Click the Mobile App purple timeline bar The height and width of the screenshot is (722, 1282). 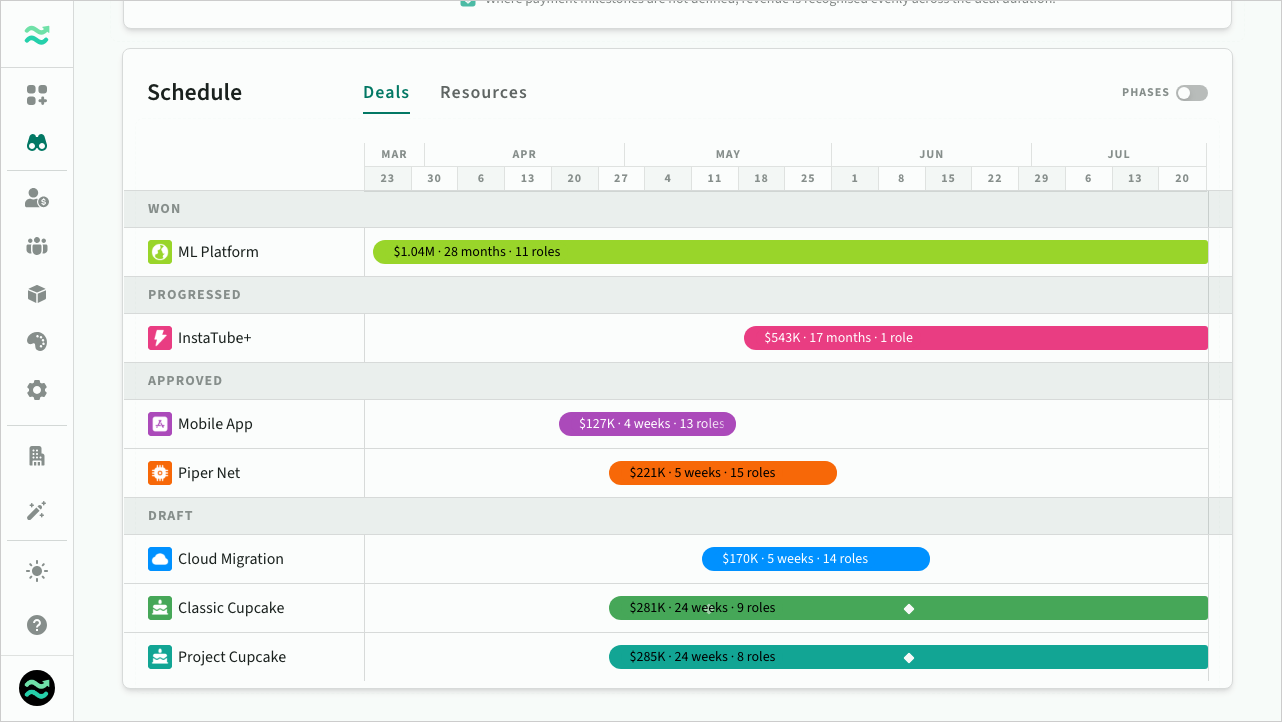click(647, 424)
